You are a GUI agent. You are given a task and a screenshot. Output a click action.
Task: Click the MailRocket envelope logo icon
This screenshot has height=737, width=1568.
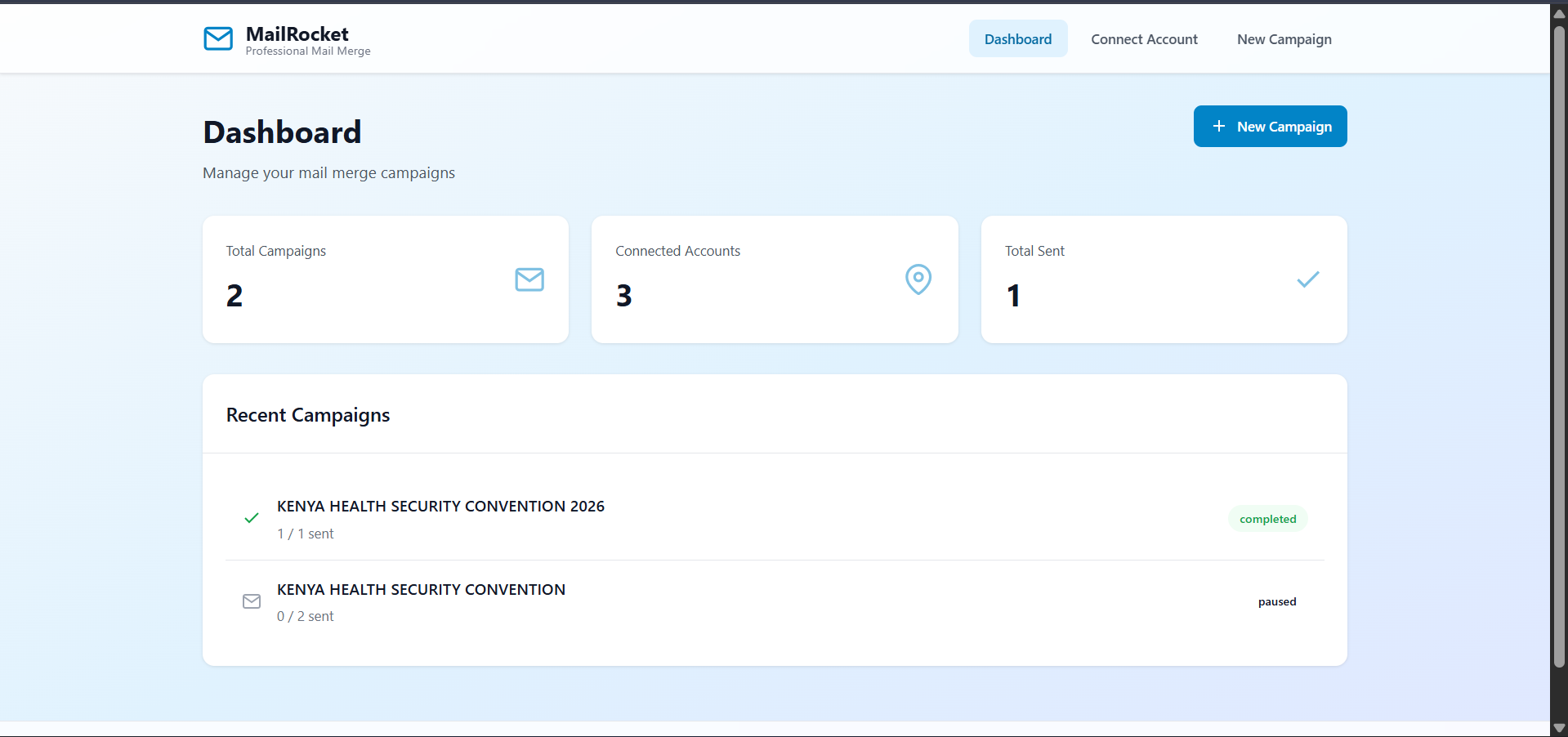pos(218,38)
